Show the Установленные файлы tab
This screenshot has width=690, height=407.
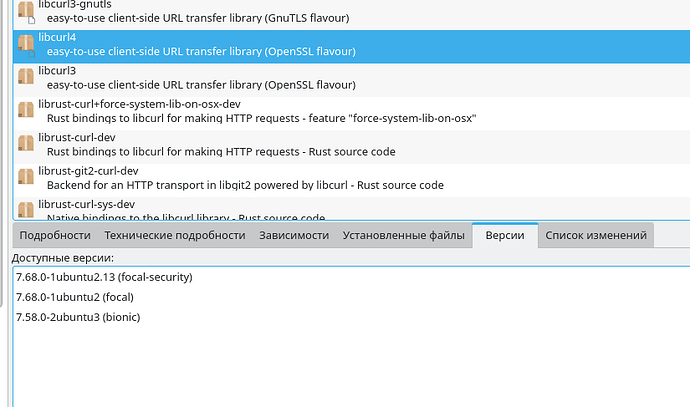[x=403, y=235]
